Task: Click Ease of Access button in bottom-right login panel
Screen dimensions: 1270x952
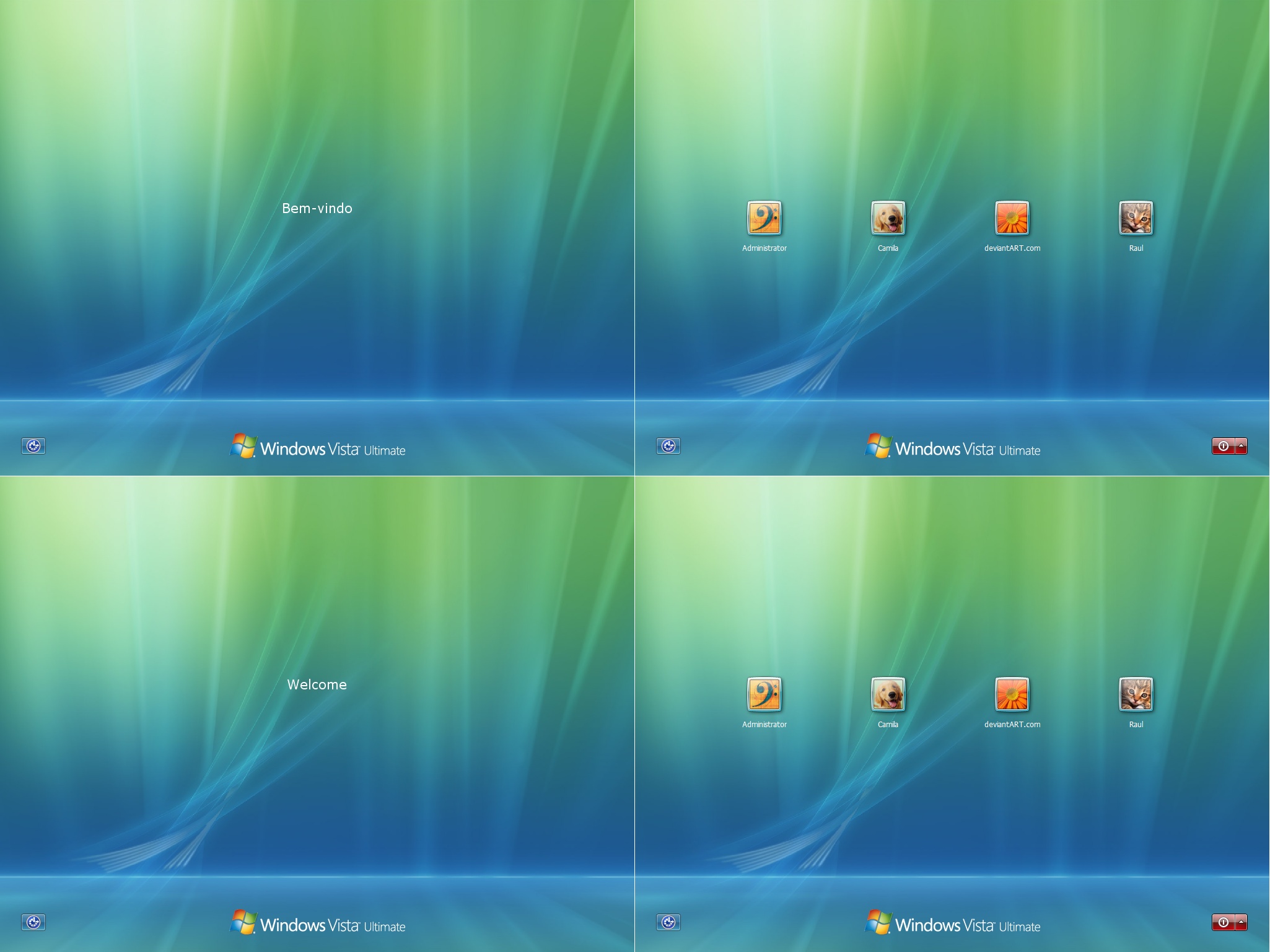Action: click(668, 922)
